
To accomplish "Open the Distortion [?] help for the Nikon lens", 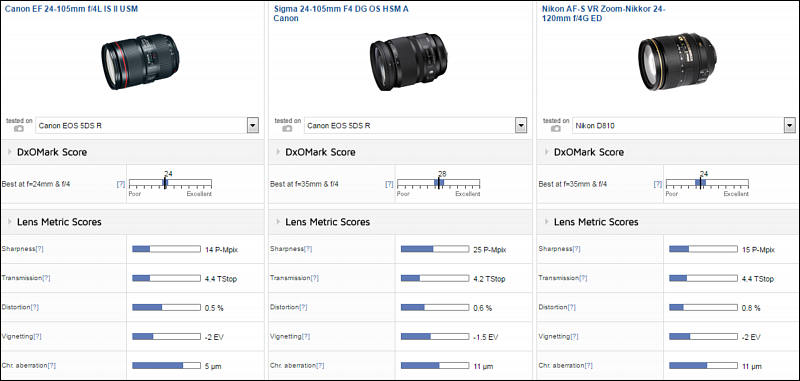I will [572, 307].
